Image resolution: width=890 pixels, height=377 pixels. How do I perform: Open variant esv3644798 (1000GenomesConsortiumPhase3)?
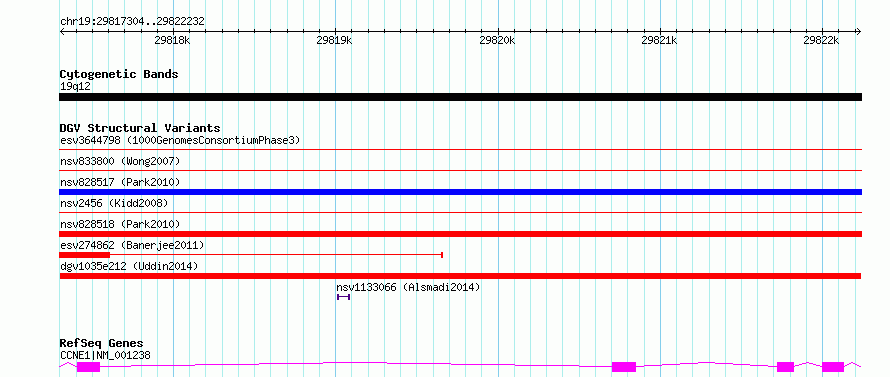click(180, 140)
